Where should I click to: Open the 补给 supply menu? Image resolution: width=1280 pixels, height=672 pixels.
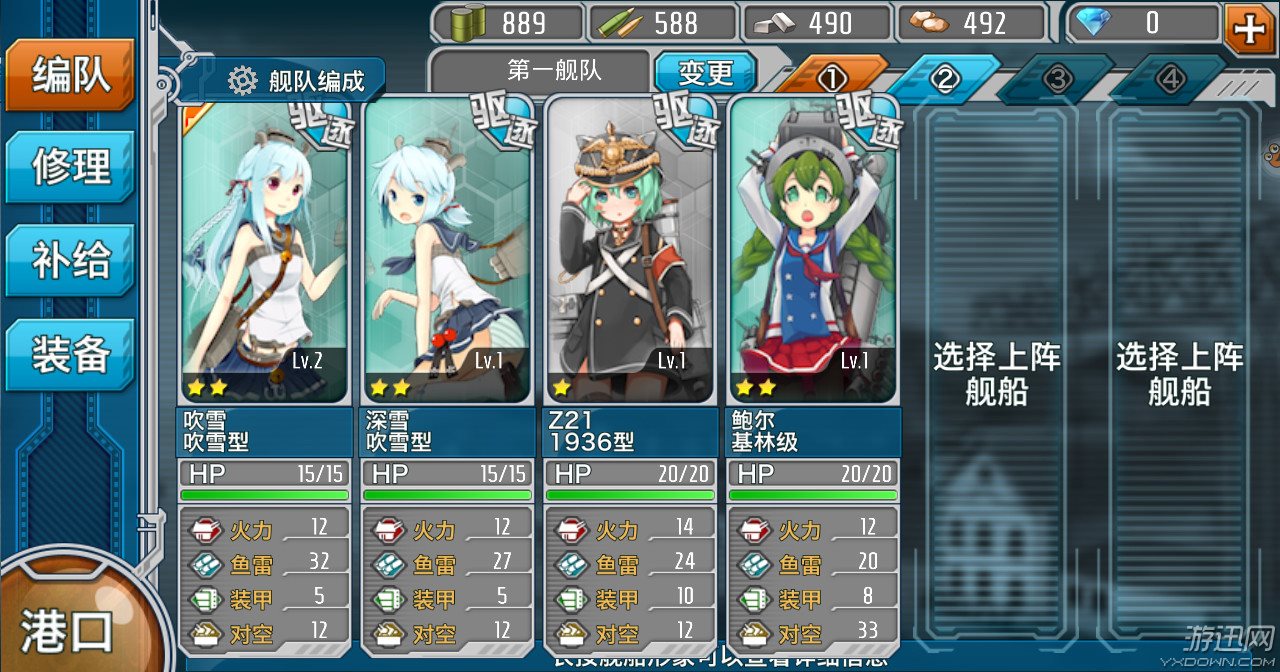point(70,261)
